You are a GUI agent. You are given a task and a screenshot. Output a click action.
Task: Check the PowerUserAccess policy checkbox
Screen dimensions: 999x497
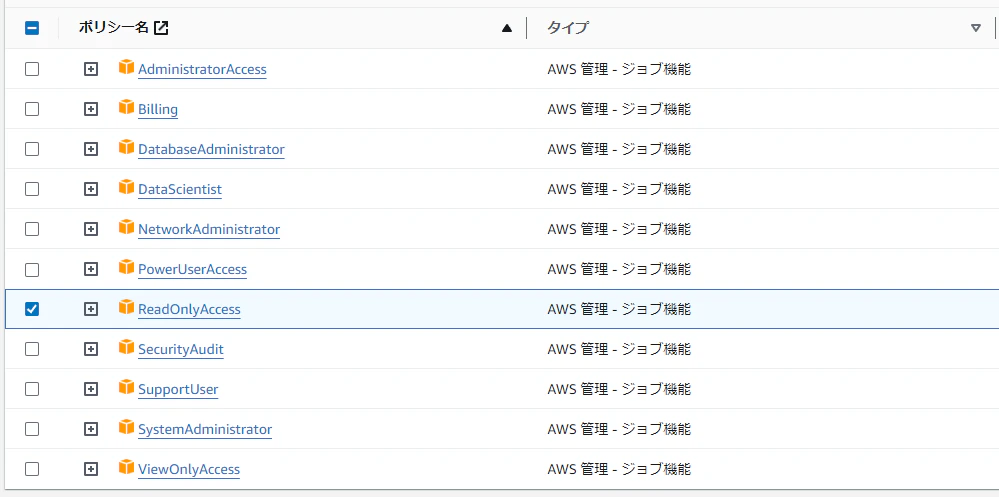coord(32,269)
